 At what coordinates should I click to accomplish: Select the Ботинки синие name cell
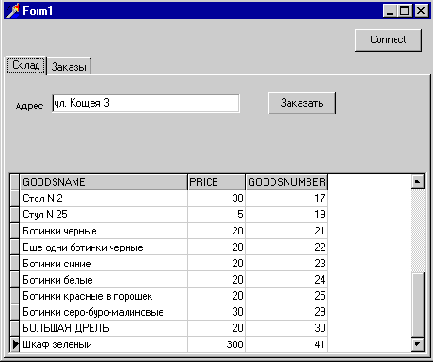(x=104, y=263)
